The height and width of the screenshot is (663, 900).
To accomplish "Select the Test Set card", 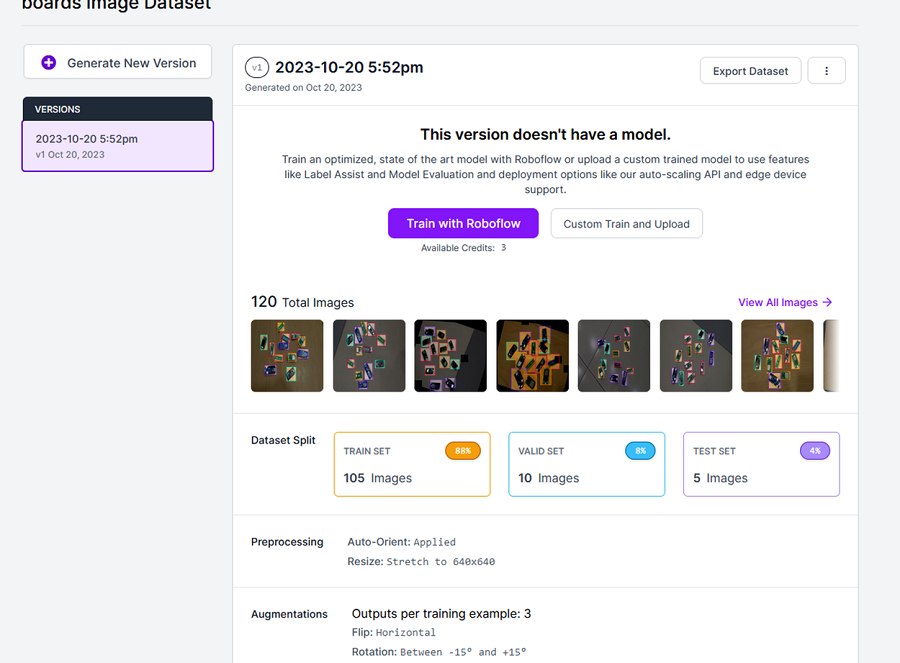I will pyautogui.click(x=760, y=464).
